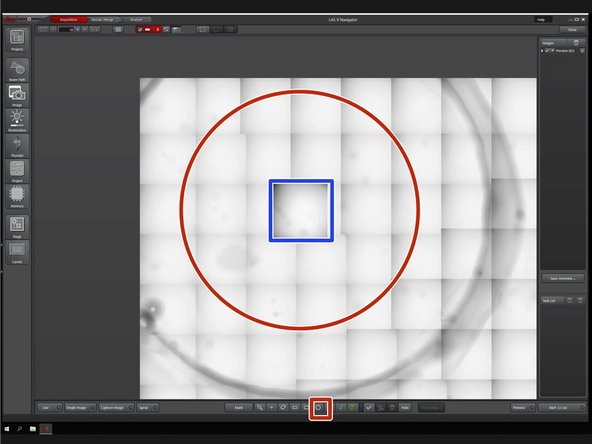Click the green focus points tool icon
Image resolution: width=592 pixels, height=444 pixels.
(x=353, y=407)
